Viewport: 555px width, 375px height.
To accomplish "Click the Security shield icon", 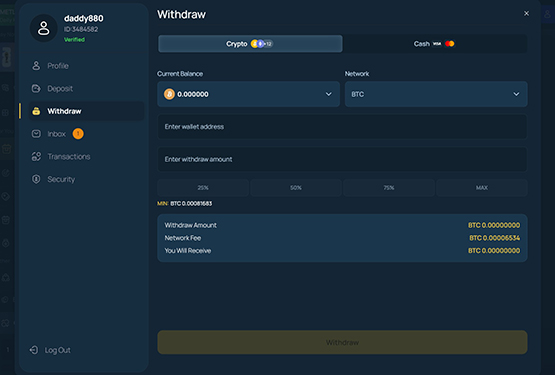I will (36, 179).
